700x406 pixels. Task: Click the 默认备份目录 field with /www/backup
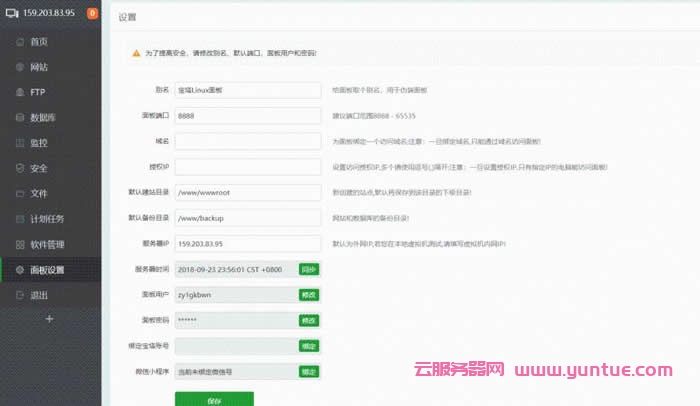(x=247, y=218)
